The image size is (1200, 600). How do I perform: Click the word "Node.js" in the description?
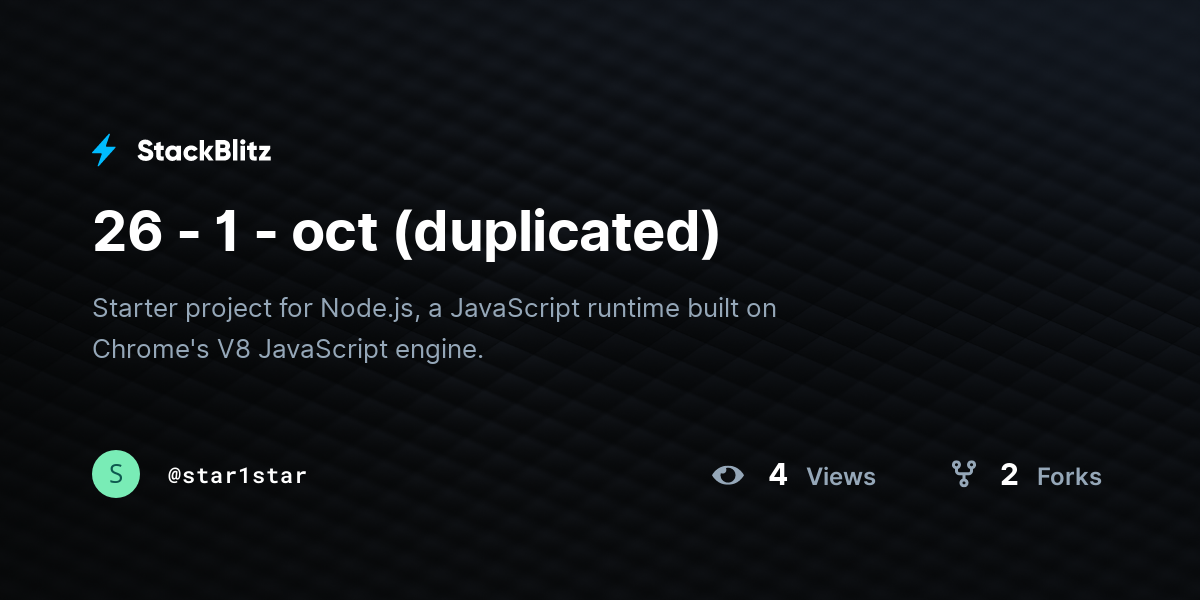[367, 309]
